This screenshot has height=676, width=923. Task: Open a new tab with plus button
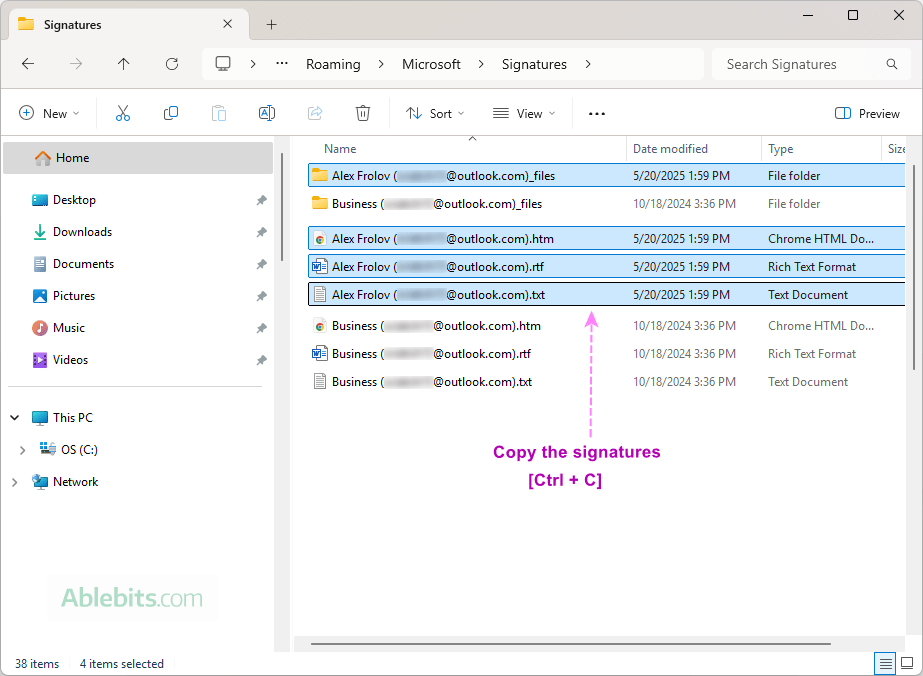[271, 25]
